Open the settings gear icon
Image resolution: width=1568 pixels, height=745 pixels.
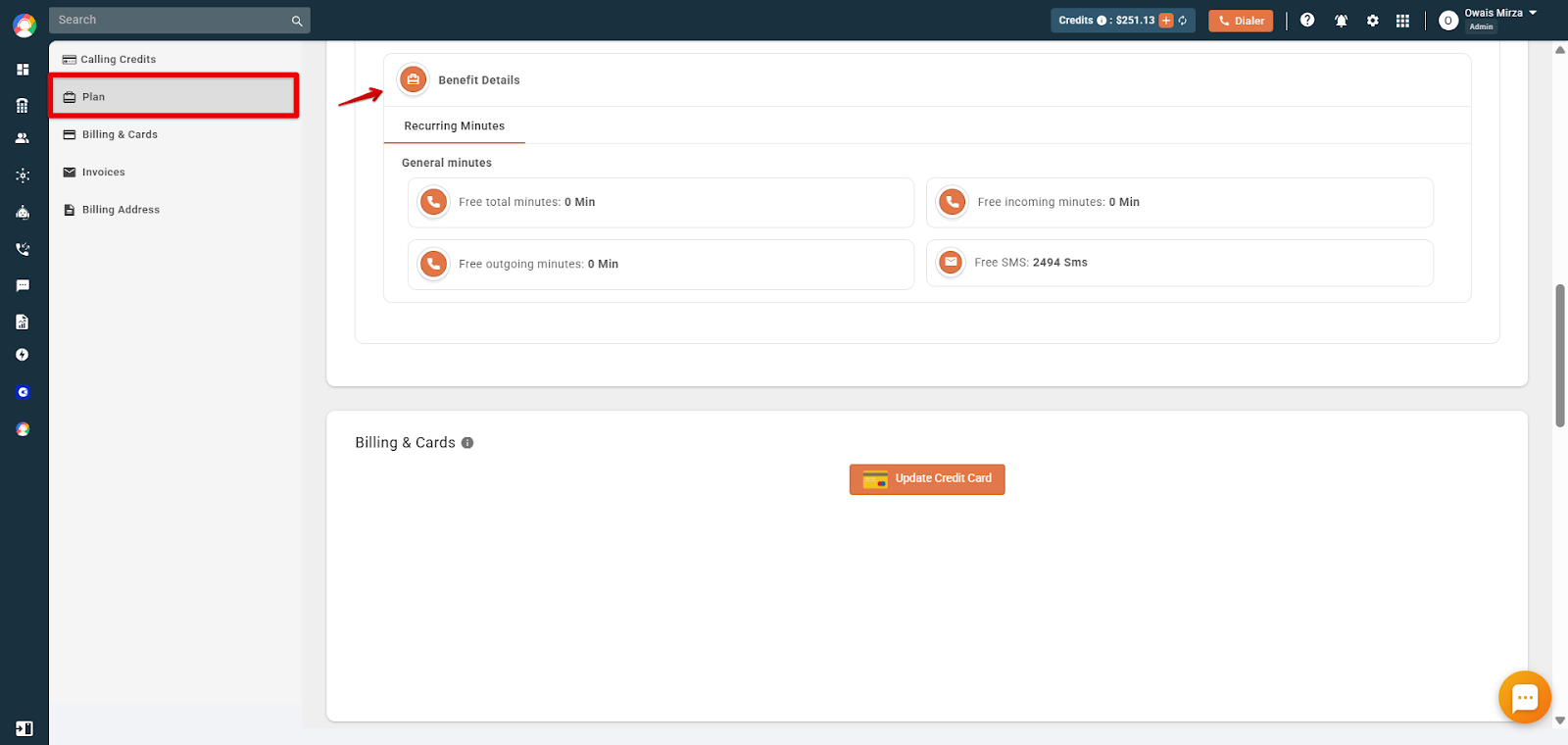coord(1373,21)
